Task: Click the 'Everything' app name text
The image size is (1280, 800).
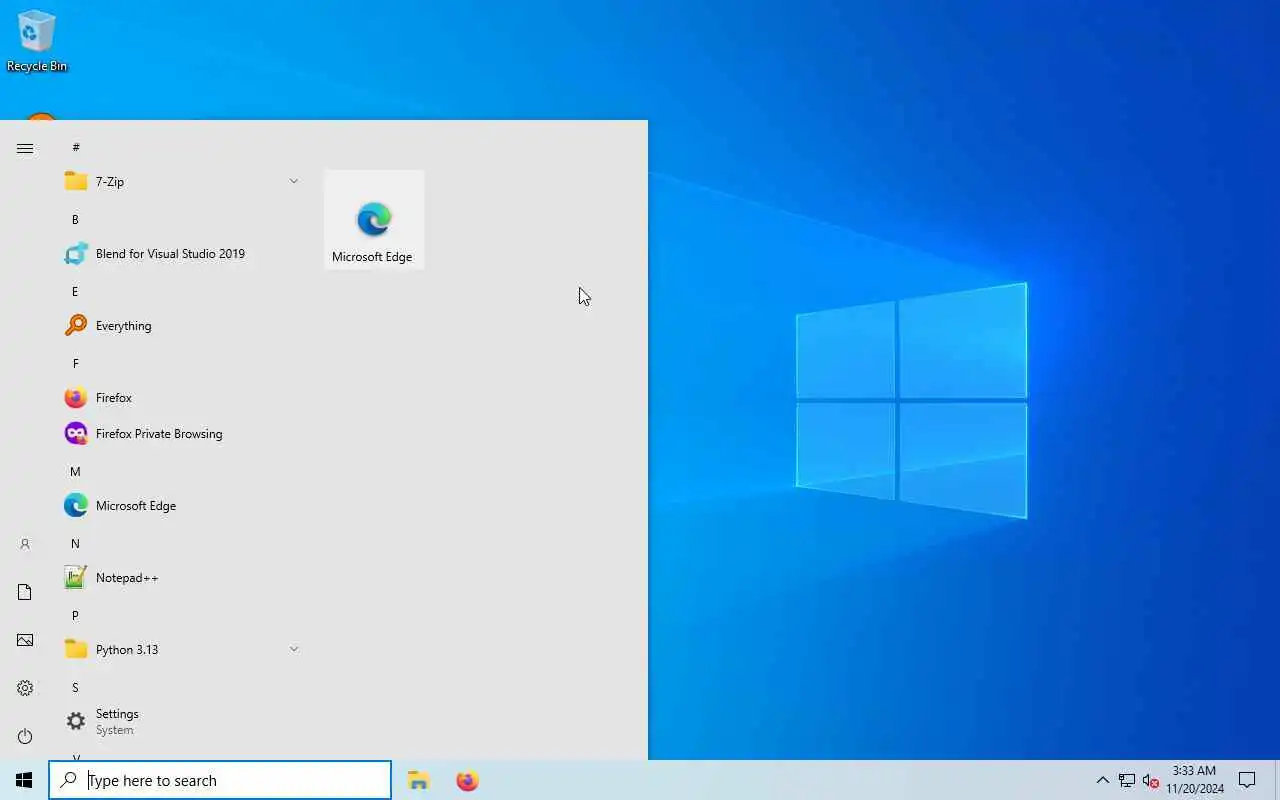Action: (x=124, y=326)
